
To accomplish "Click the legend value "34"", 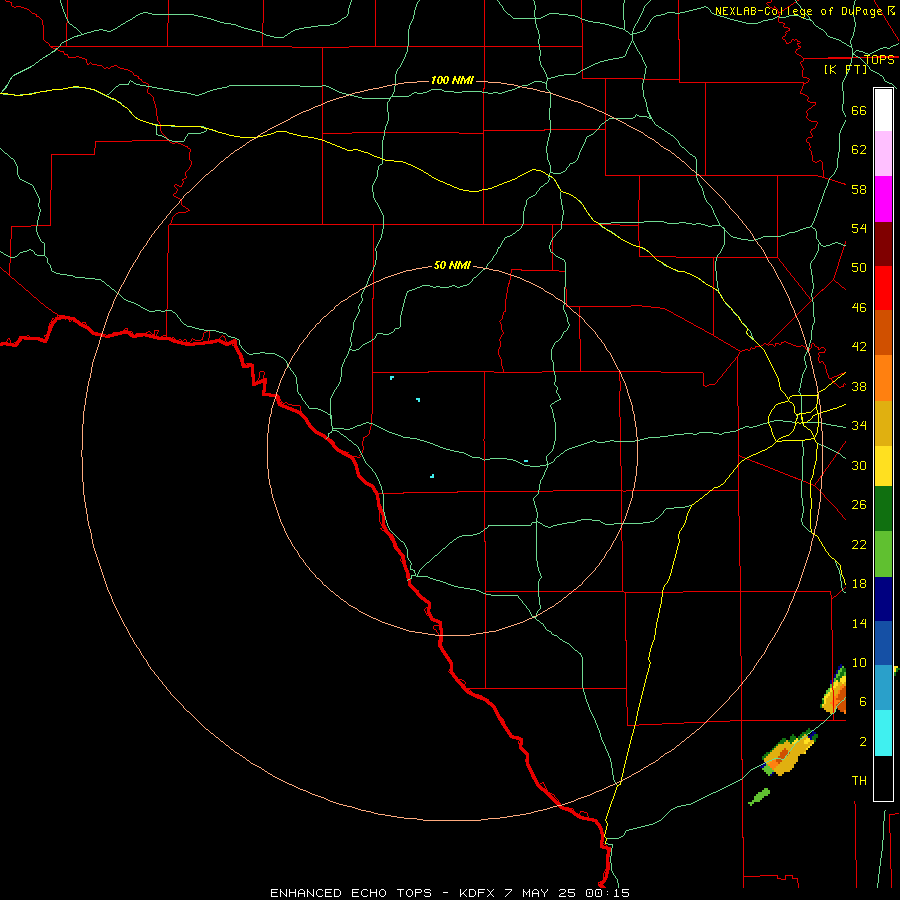I will 859,426.
